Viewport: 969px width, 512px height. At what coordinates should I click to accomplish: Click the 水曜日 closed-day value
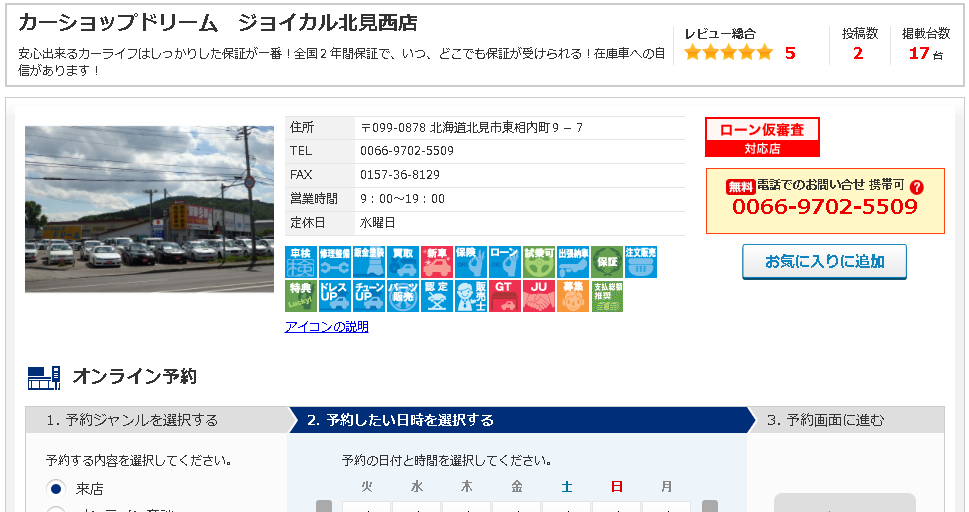pos(378,223)
